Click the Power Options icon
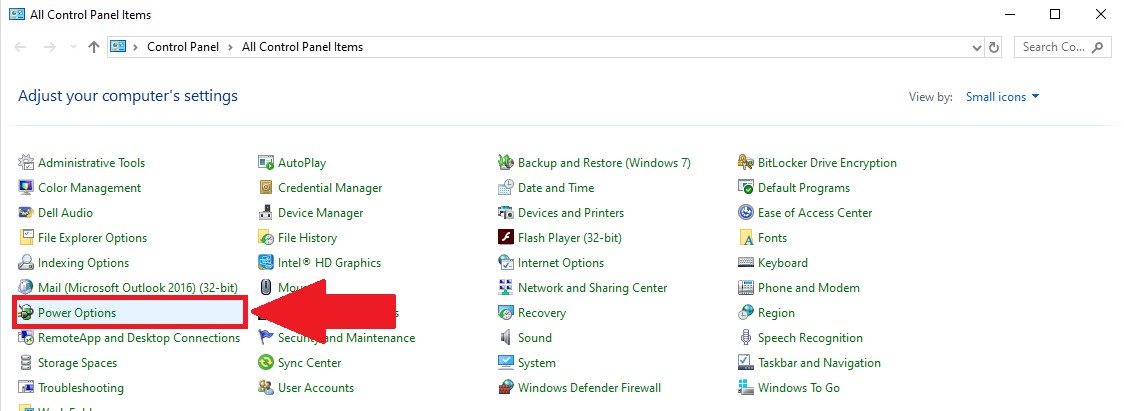Screen dimensions: 1124x411 coord(27,313)
